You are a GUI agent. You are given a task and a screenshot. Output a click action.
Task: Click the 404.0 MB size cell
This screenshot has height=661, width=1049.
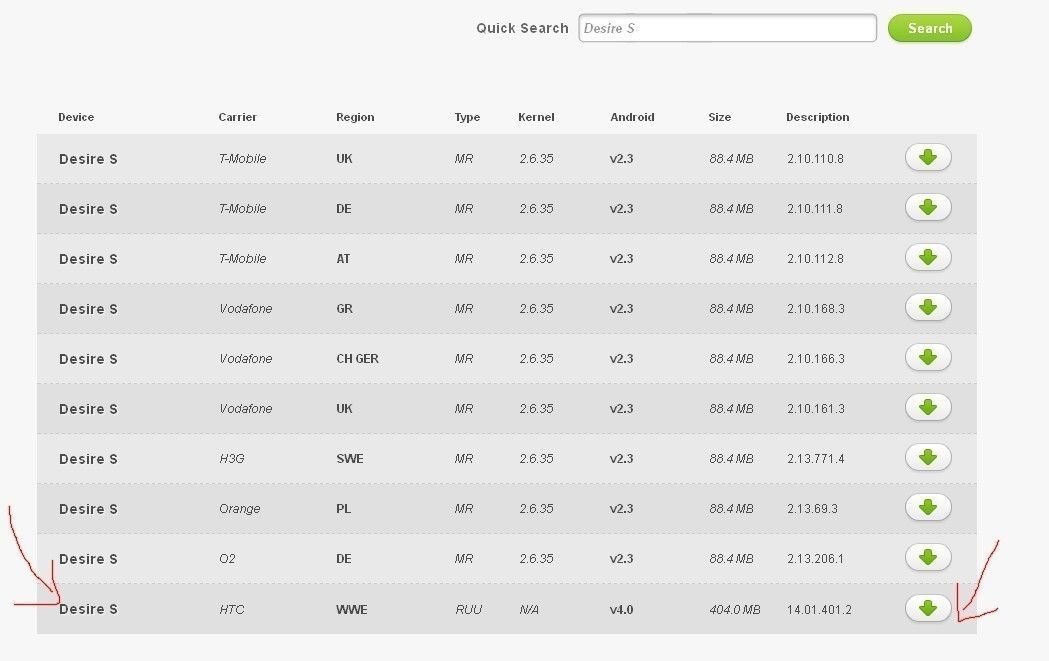click(735, 609)
